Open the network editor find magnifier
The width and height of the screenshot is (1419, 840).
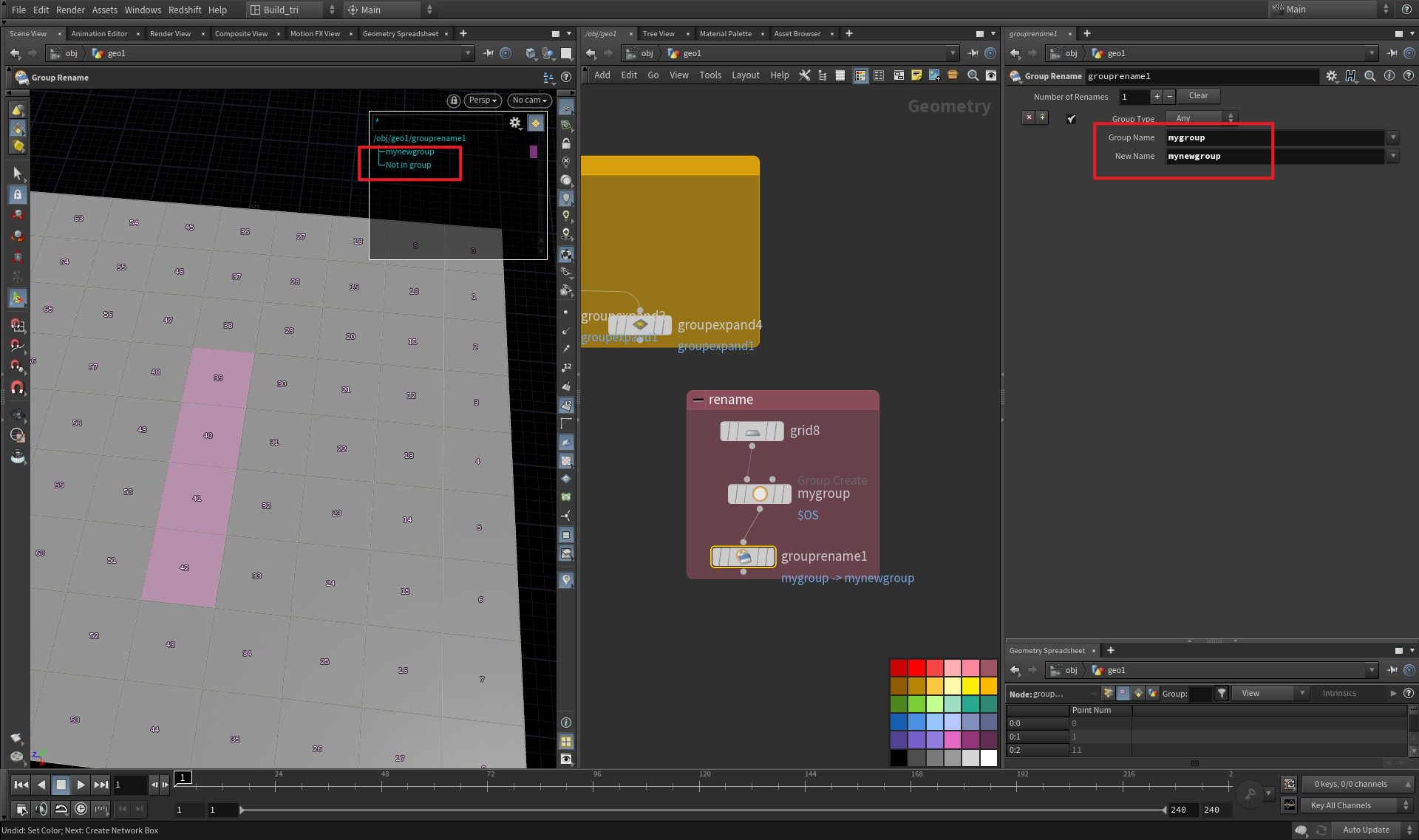tap(973, 75)
